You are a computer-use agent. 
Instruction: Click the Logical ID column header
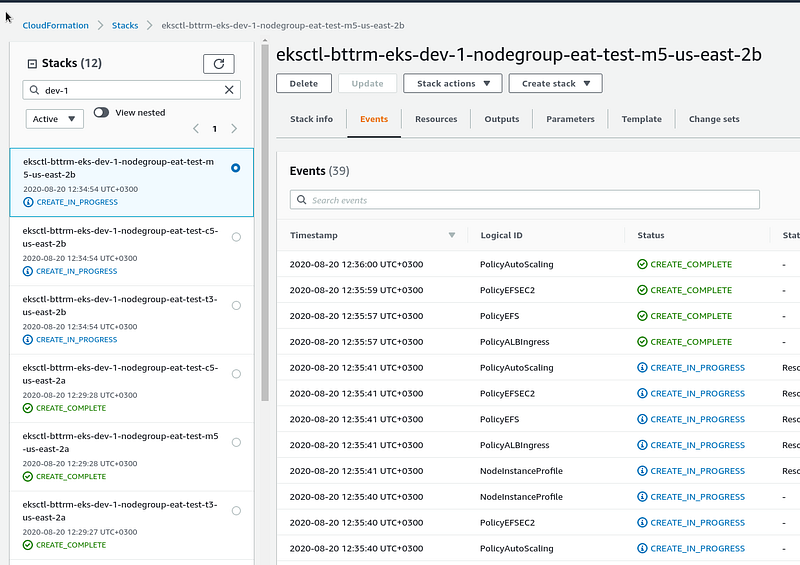[501, 235]
